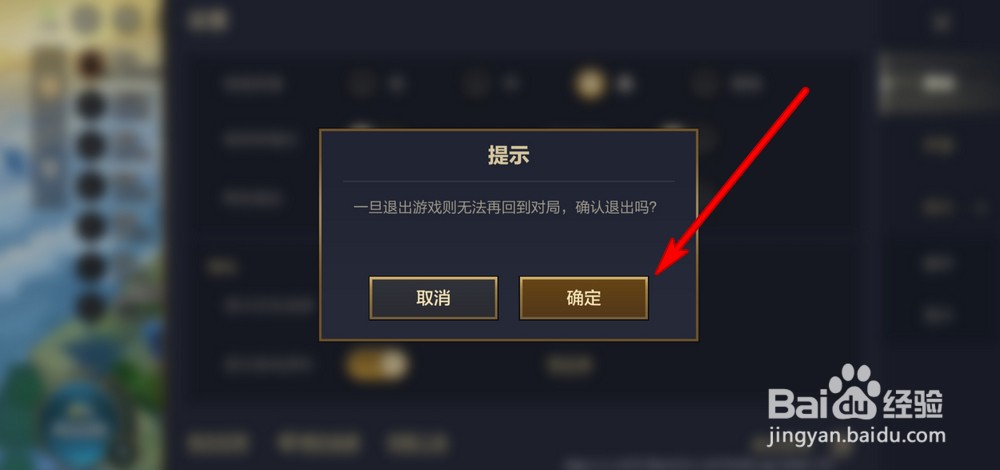Close the blurred settings panel via corner icon
Viewport: 1000px width, 470px height.
click(x=941, y=23)
